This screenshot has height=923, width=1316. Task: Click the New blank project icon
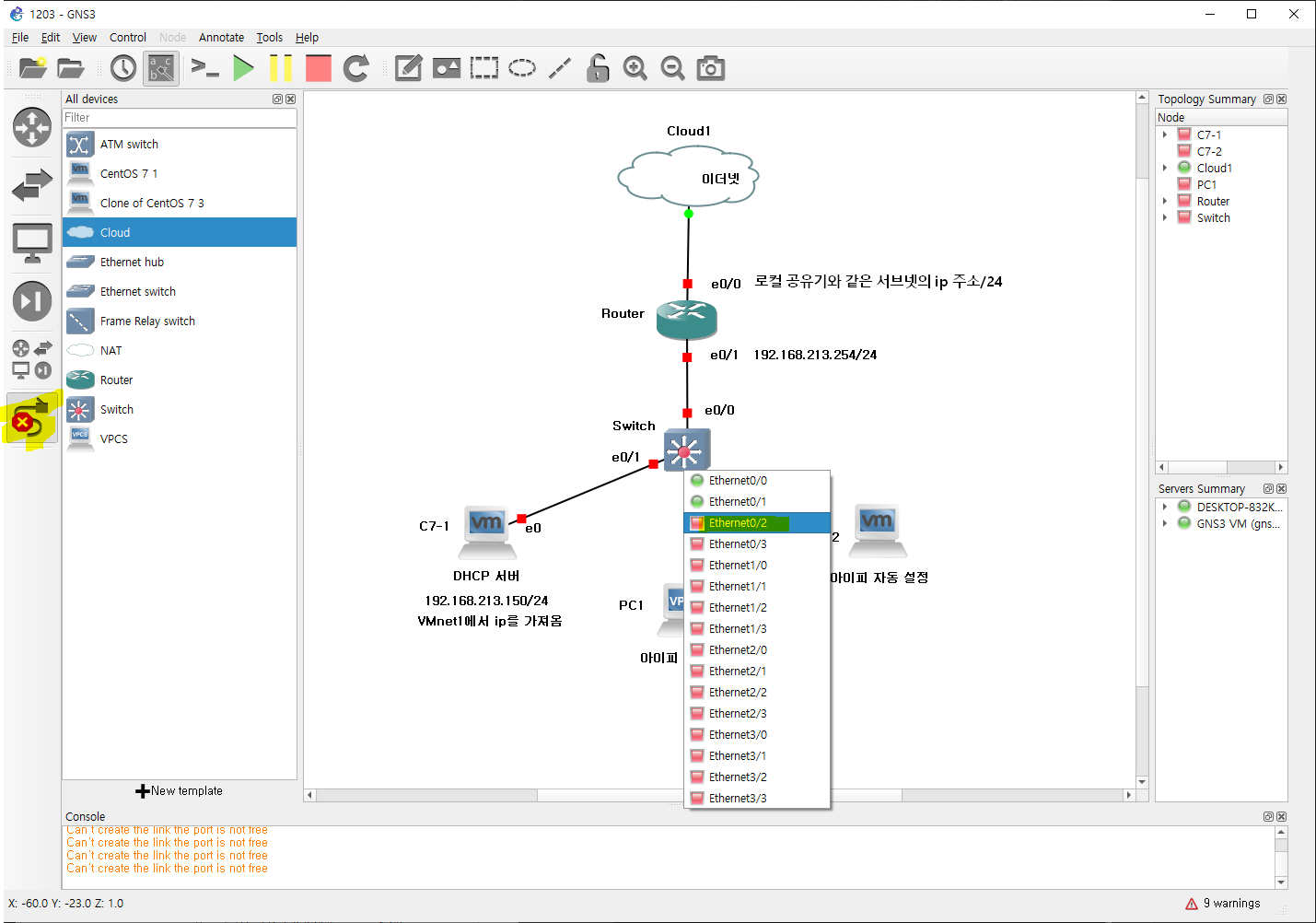(x=33, y=68)
